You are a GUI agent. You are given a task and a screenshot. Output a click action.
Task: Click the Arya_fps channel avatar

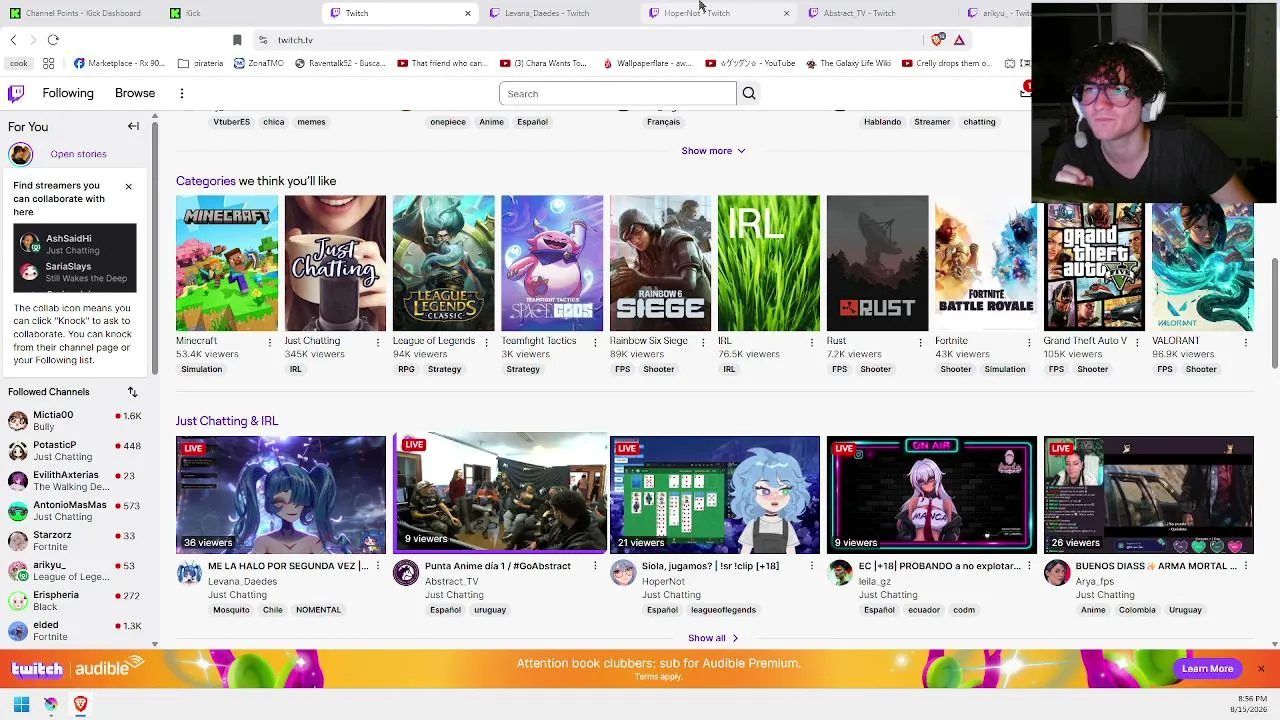pyautogui.click(x=1057, y=573)
